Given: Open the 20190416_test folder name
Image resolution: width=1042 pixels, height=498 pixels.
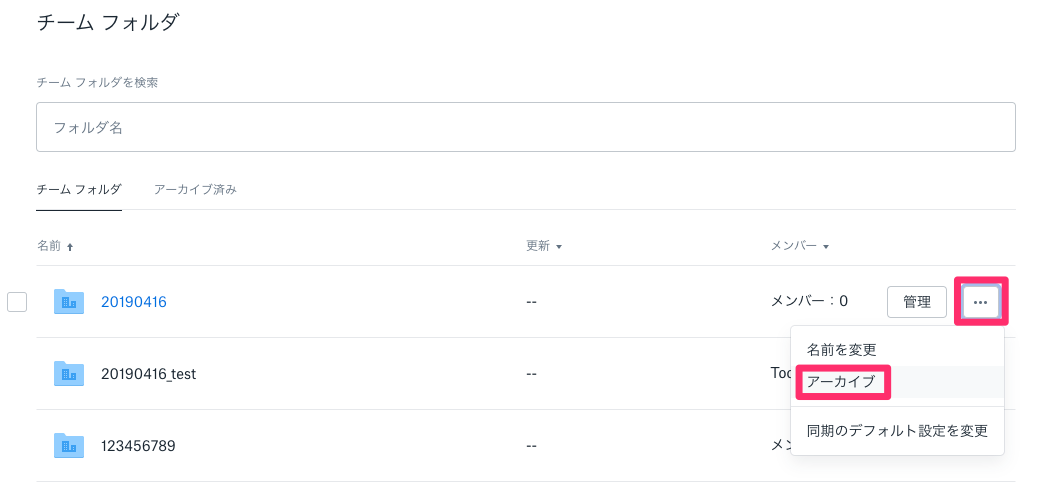Looking at the screenshot, I should pos(149,374).
